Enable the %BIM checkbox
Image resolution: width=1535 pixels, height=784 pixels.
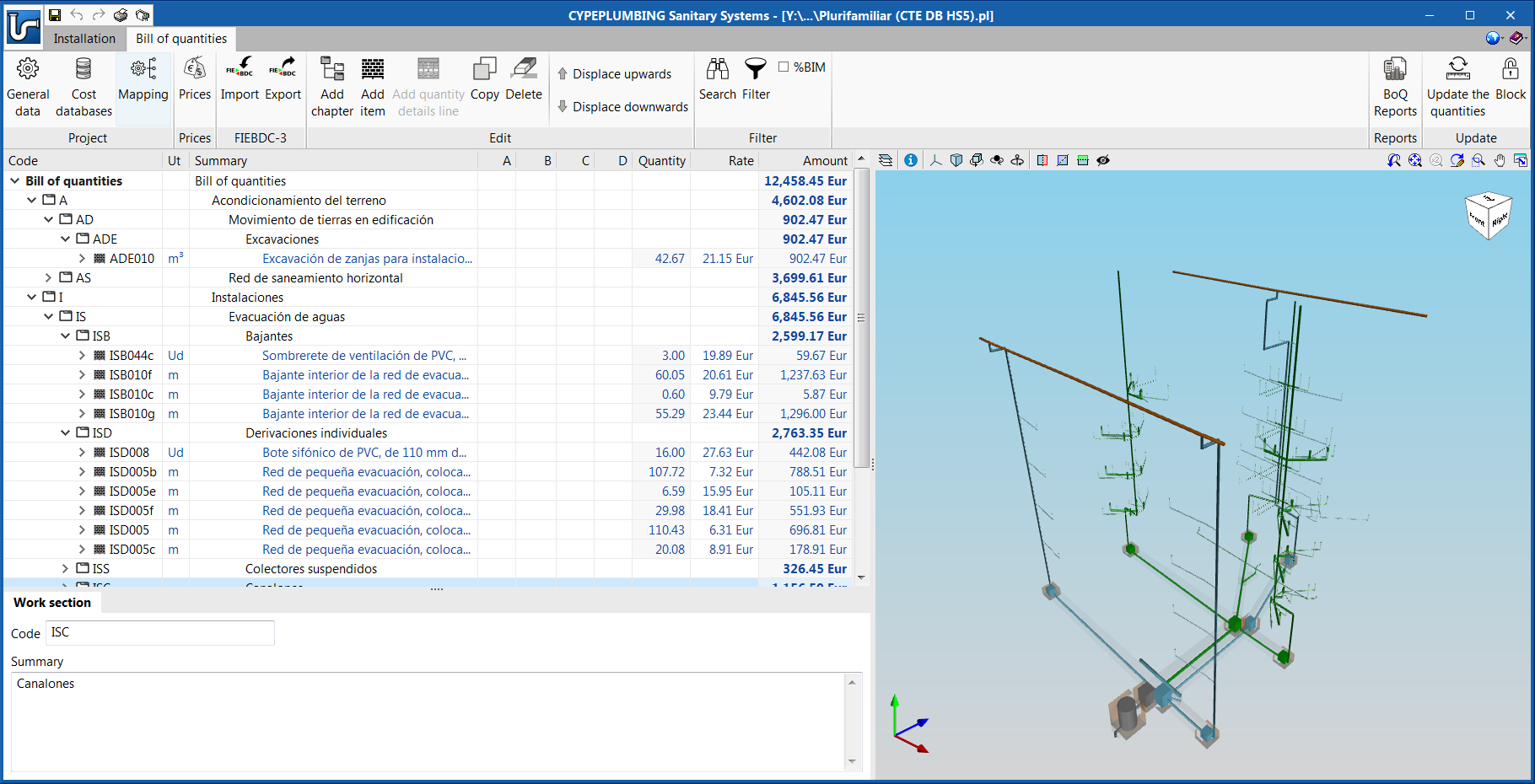coord(784,67)
